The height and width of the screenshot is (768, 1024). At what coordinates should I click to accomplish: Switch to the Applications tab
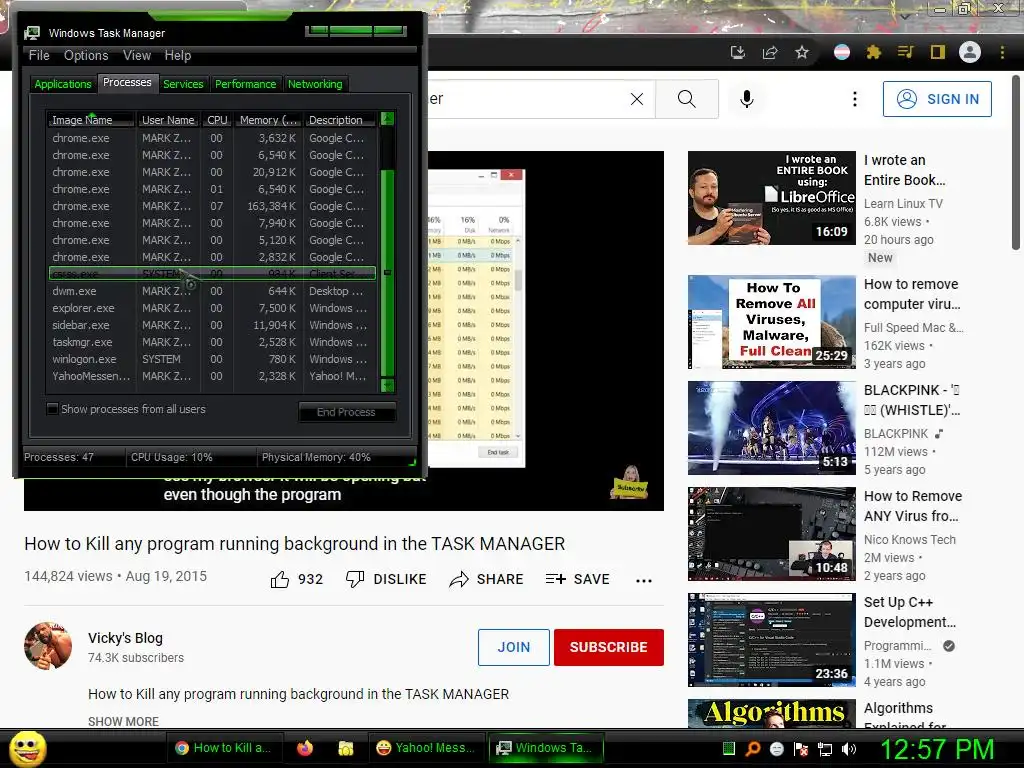click(63, 84)
